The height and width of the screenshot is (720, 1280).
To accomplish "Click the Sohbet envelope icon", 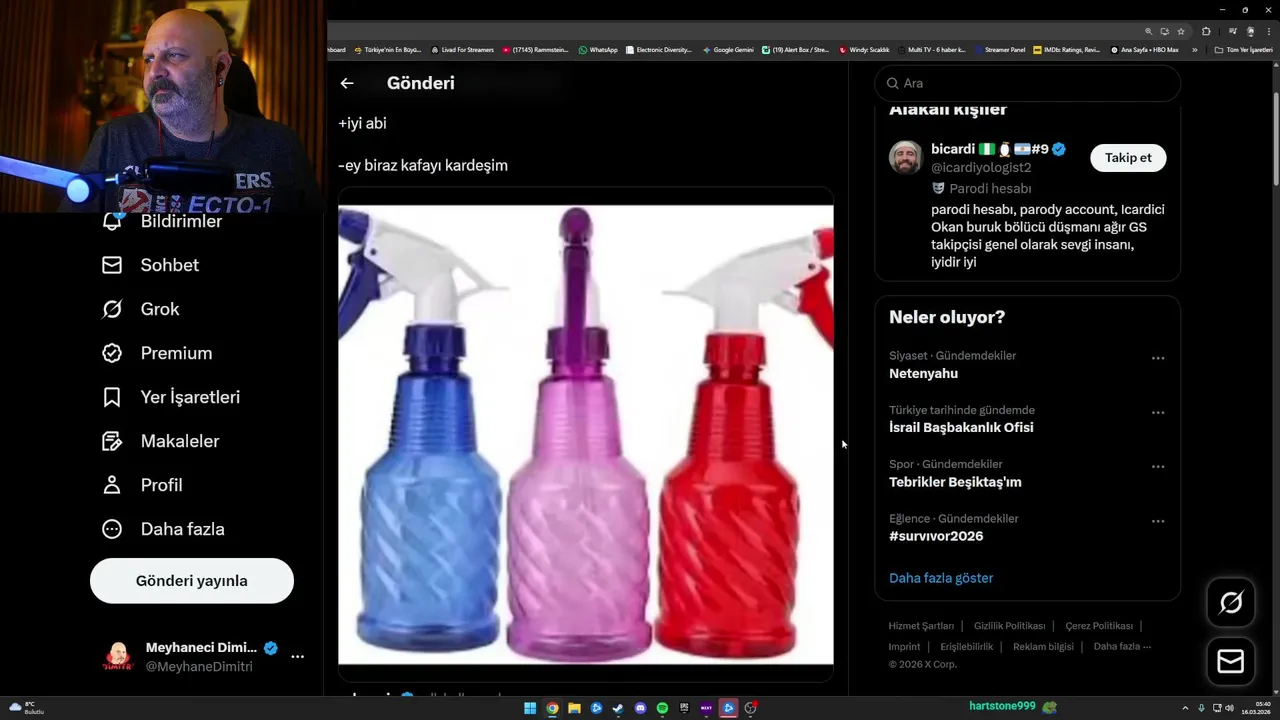I will point(112,265).
